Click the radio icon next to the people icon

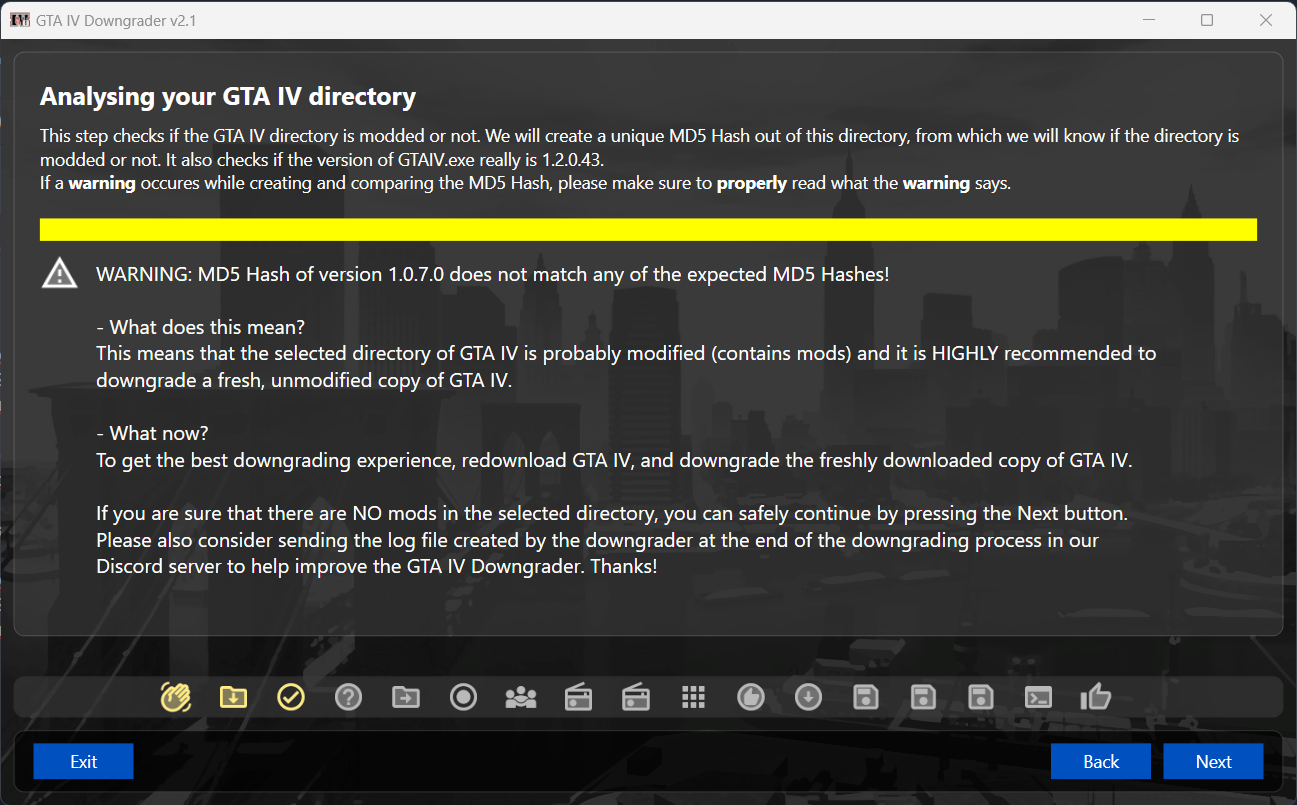[x=578, y=696]
